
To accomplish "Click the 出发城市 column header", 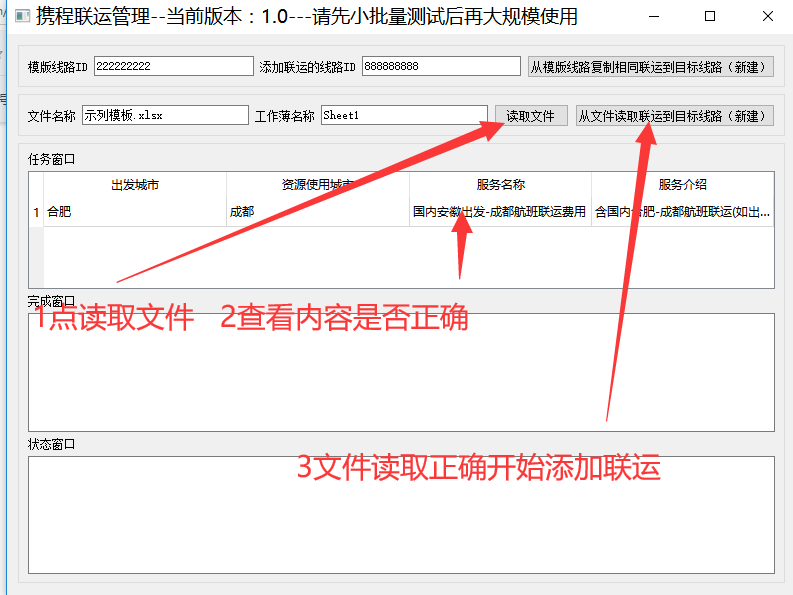I will (135, 185).
